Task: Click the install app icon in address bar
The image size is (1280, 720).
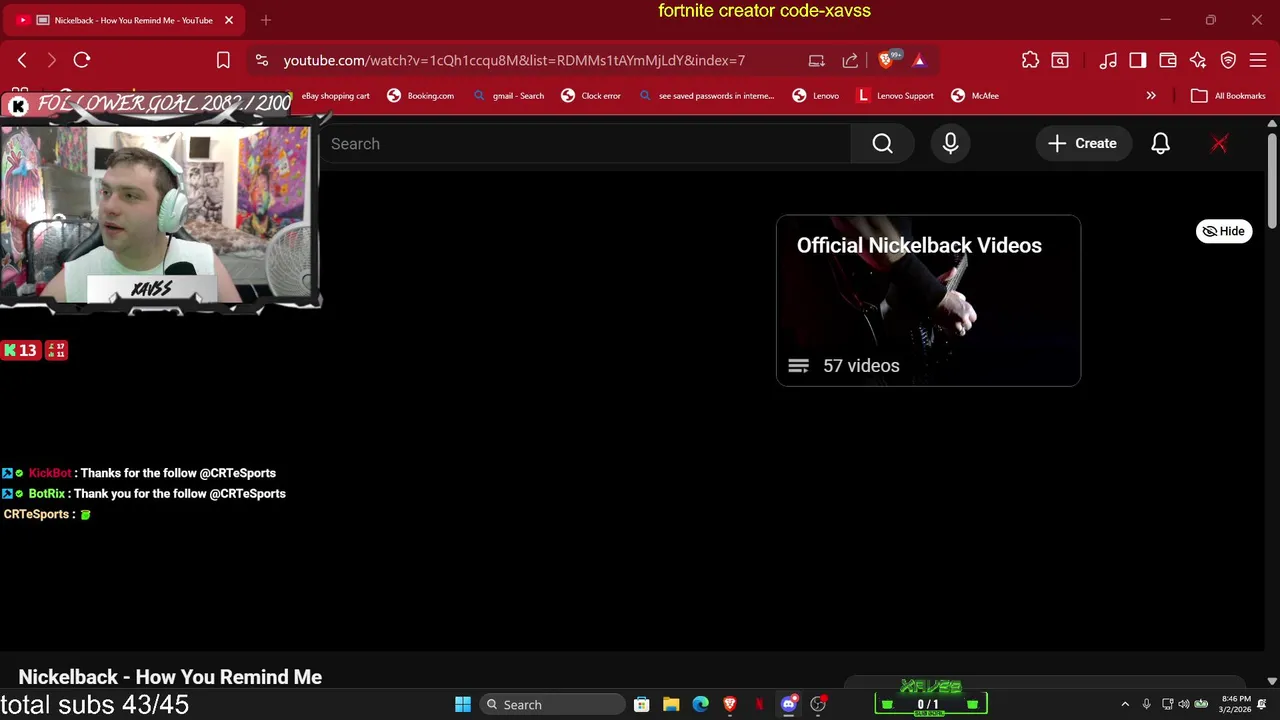Action: (x=816, y=60)
